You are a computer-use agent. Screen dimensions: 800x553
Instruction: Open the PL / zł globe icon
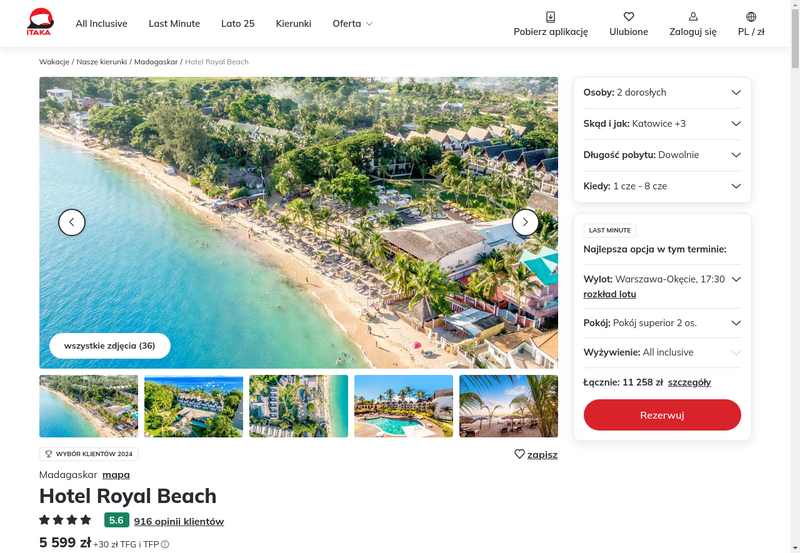click(751, 17)
